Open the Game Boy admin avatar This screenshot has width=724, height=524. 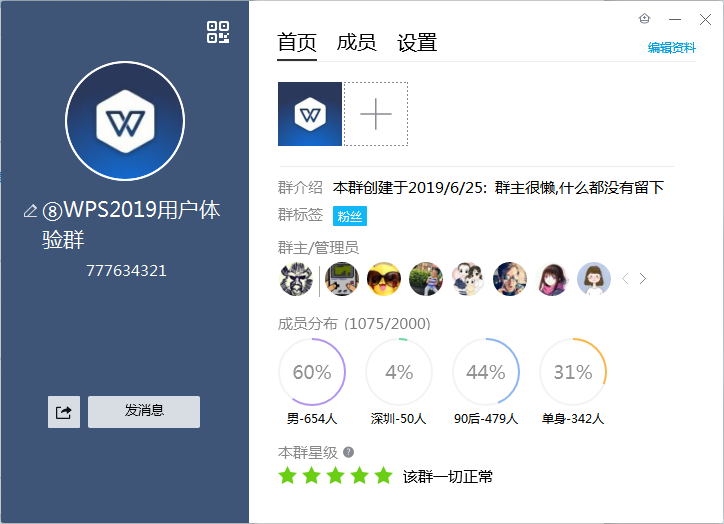click(342, 279)
